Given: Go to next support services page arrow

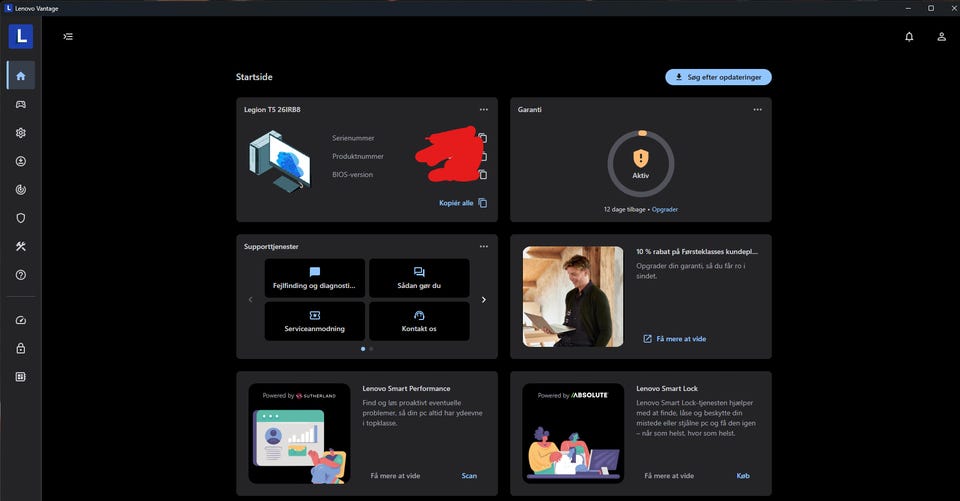Looking at the screenshot, I should coord(484,299).
